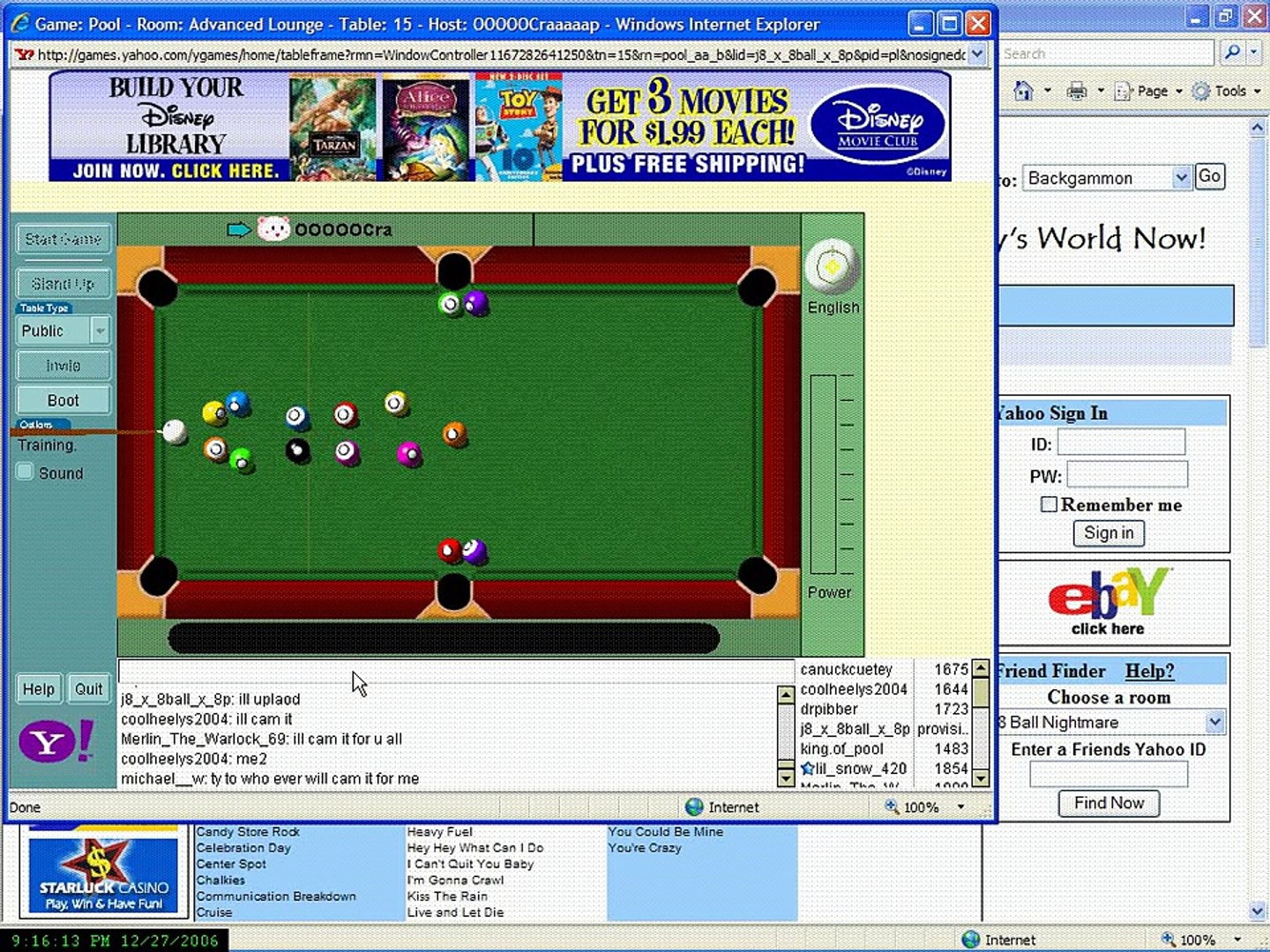Open the Tools menu arrow in background browser
The width and height of the screenshot is (1270, 952).
pos(1257,91)
